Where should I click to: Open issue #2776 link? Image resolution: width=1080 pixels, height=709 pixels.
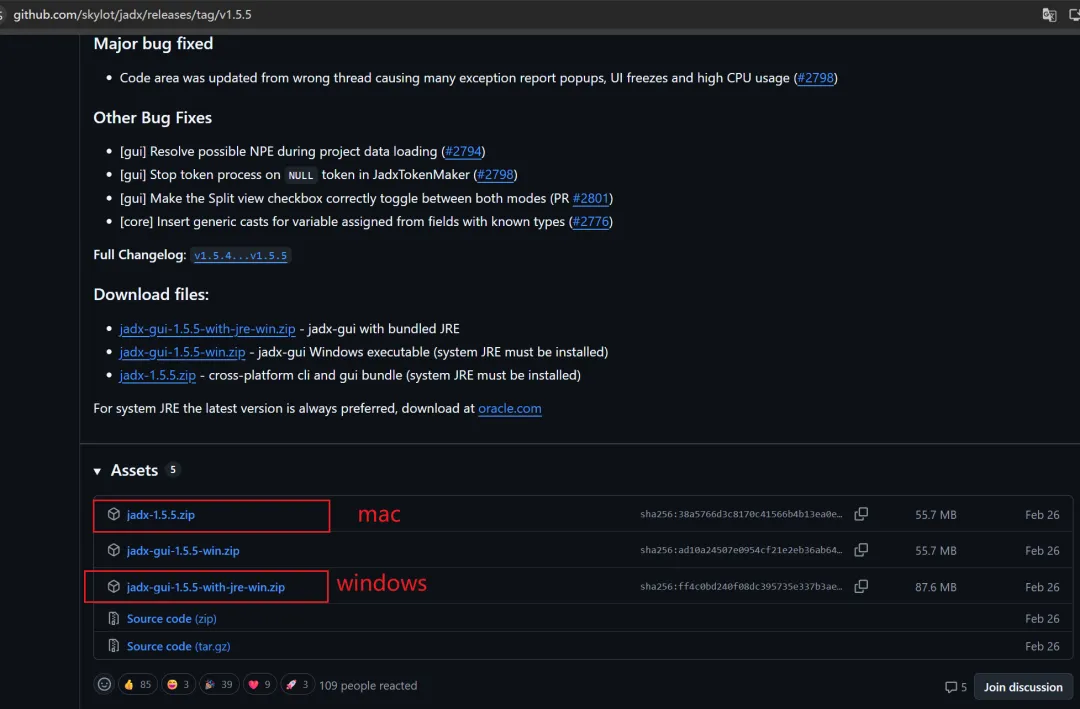(x=591, y=221)
